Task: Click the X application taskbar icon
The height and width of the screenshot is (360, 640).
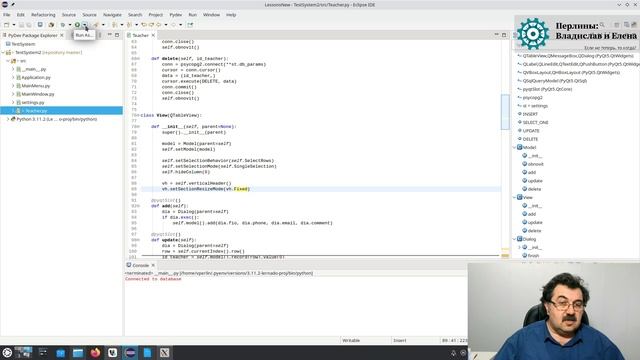Action: point(164,353)
